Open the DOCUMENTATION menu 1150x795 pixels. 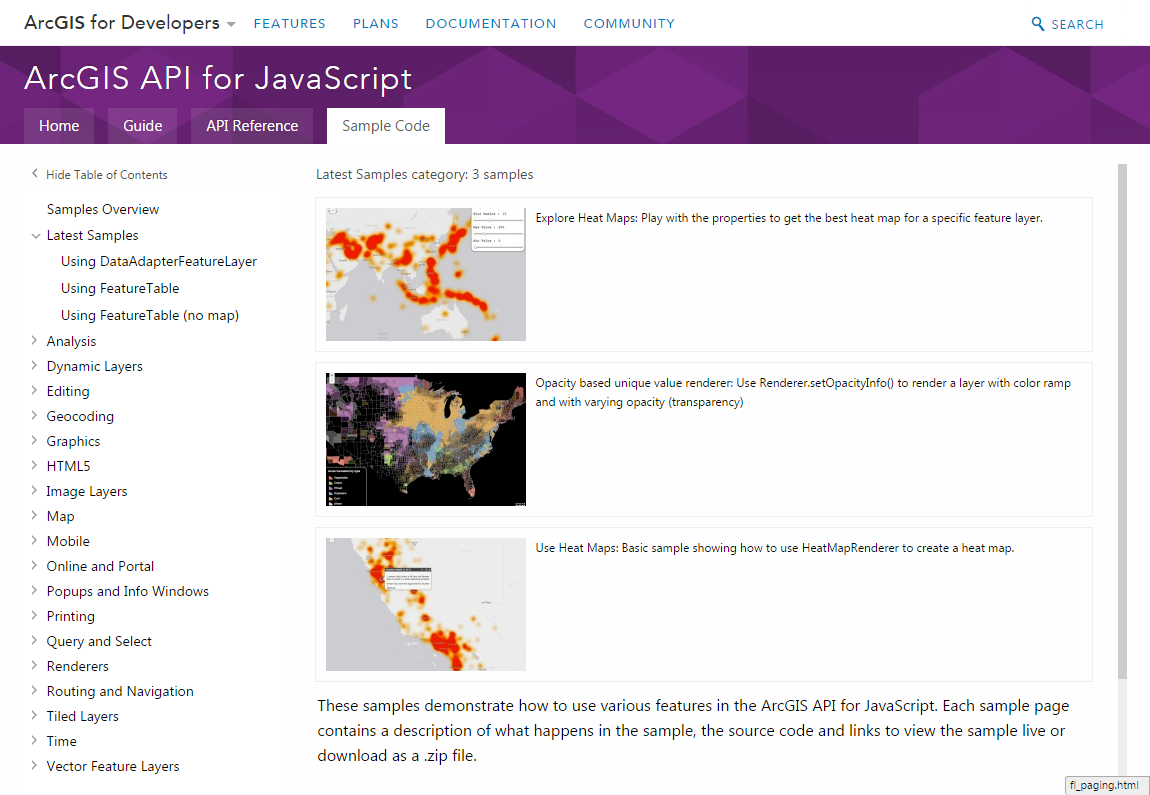pos(491,23)
